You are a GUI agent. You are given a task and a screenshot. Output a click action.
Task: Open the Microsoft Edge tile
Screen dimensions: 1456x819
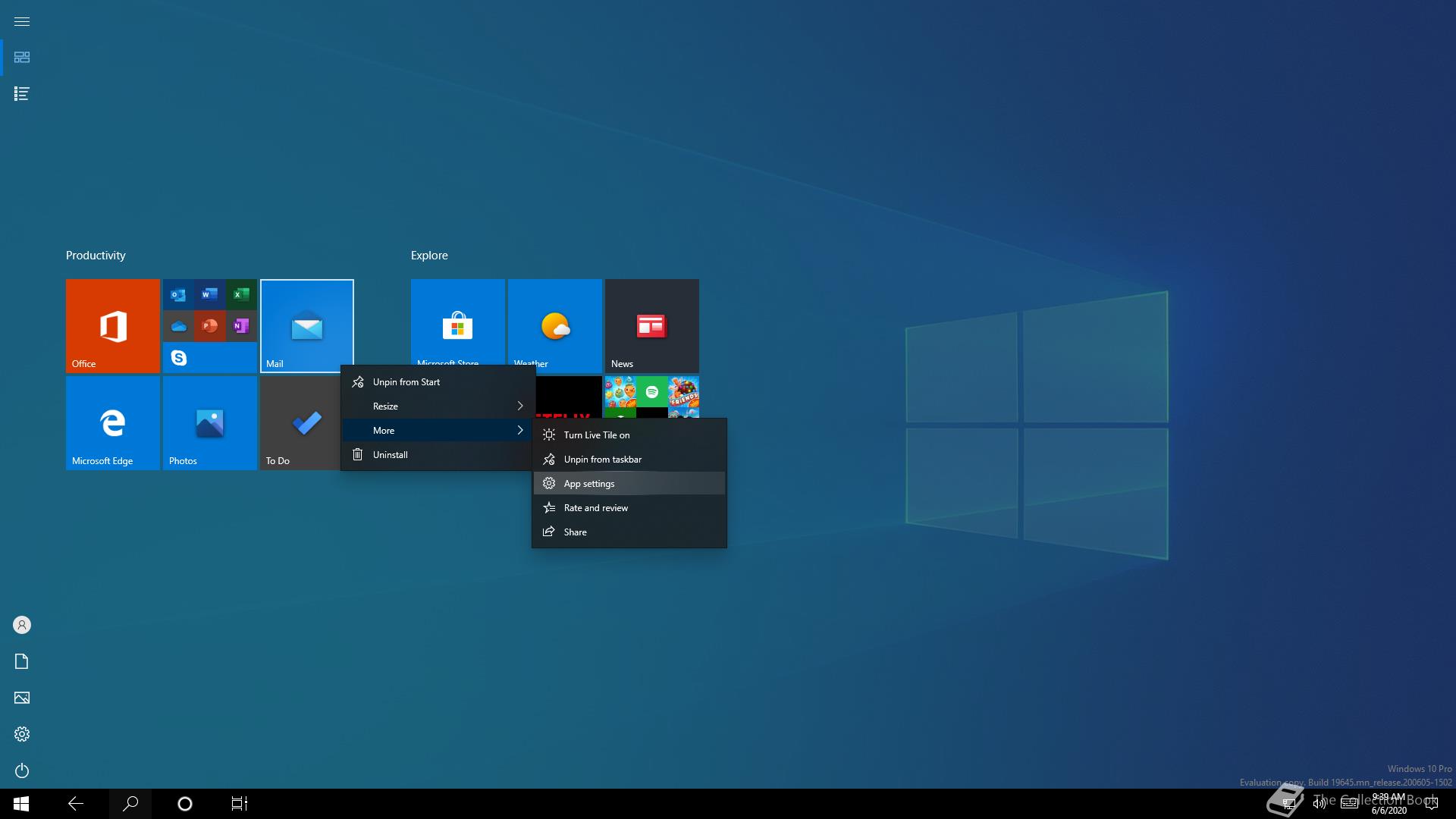(x=113, y=423)
